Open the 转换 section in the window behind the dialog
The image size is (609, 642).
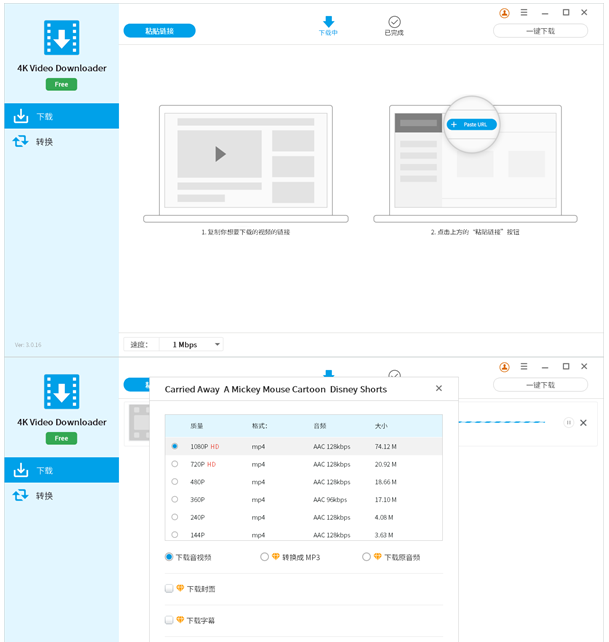click(x=61, y=495)
